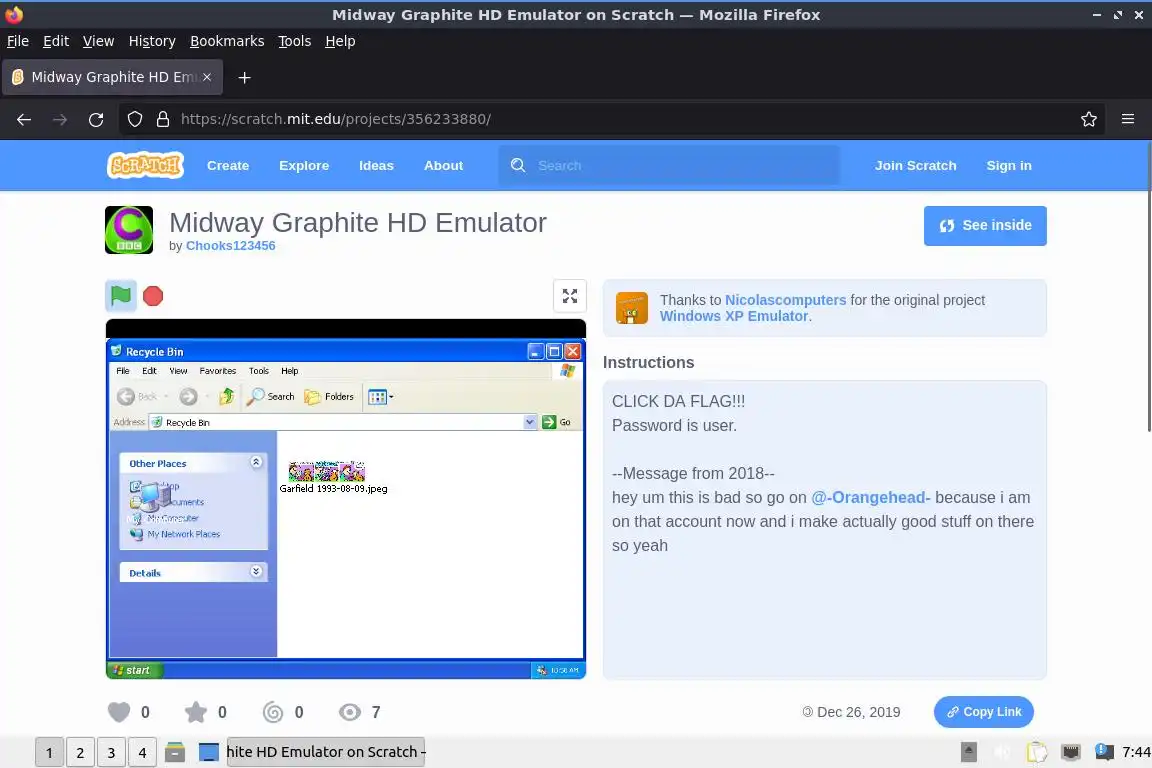Open a new browser tab

[x=245, y=77]
